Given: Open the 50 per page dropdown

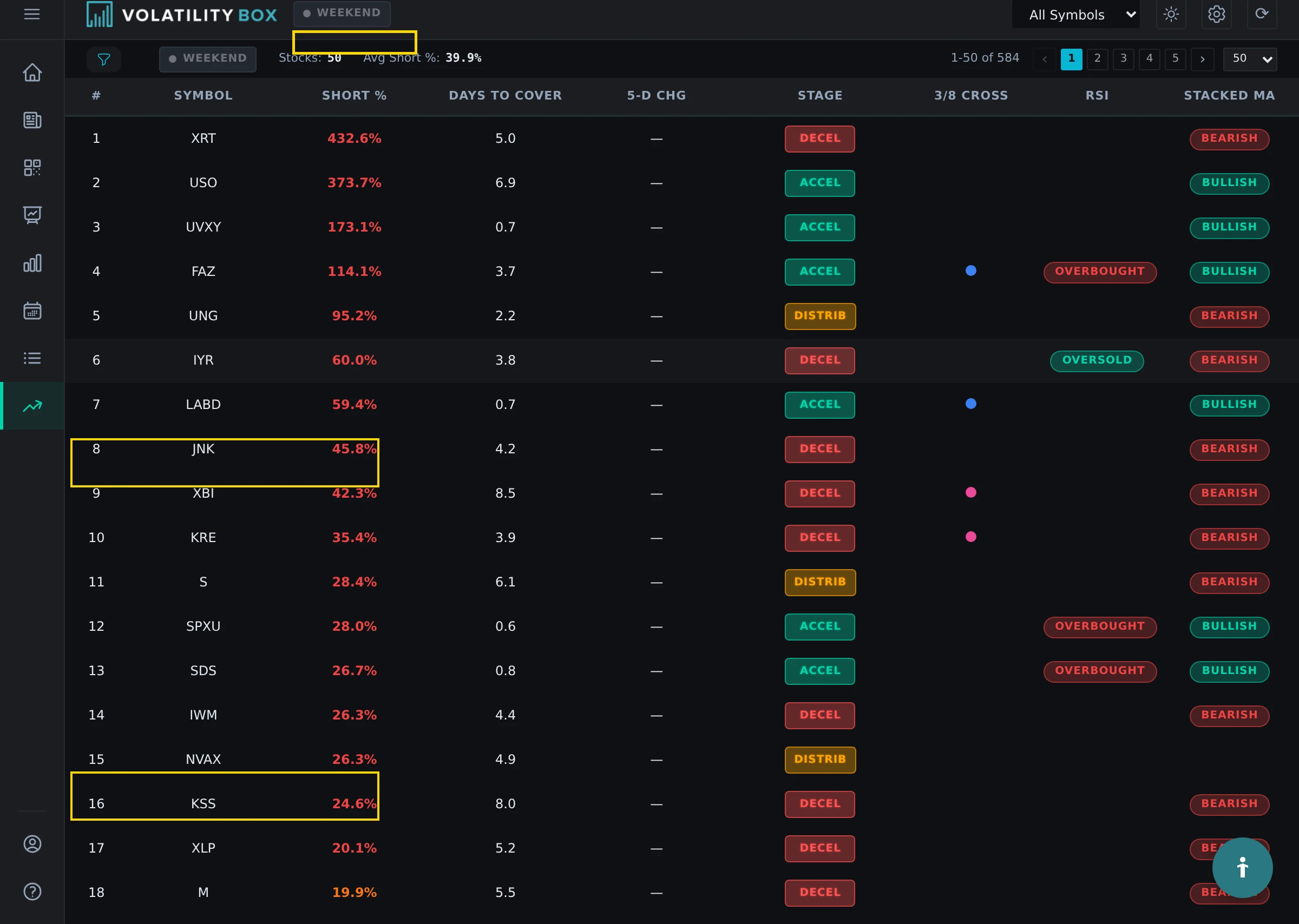Looking at the screenshot, I should pyautogui.click(x=1250, y=59).
